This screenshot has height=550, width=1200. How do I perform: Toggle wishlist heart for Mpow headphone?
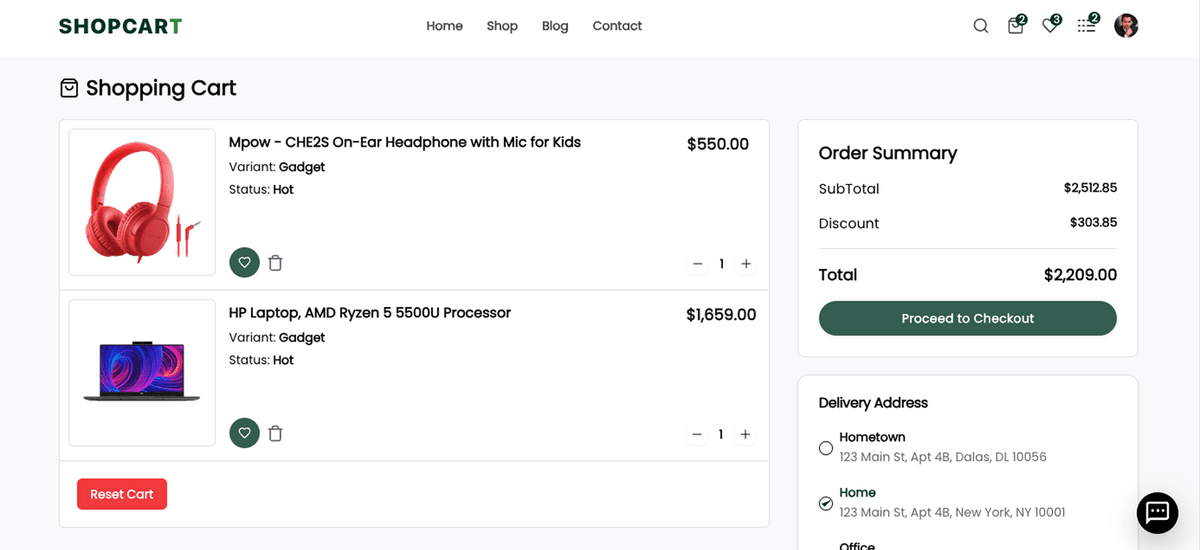244,263
